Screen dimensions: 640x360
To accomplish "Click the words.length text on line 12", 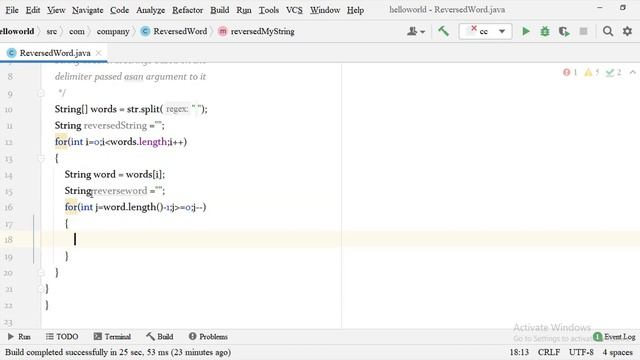I will click(139, 142).
